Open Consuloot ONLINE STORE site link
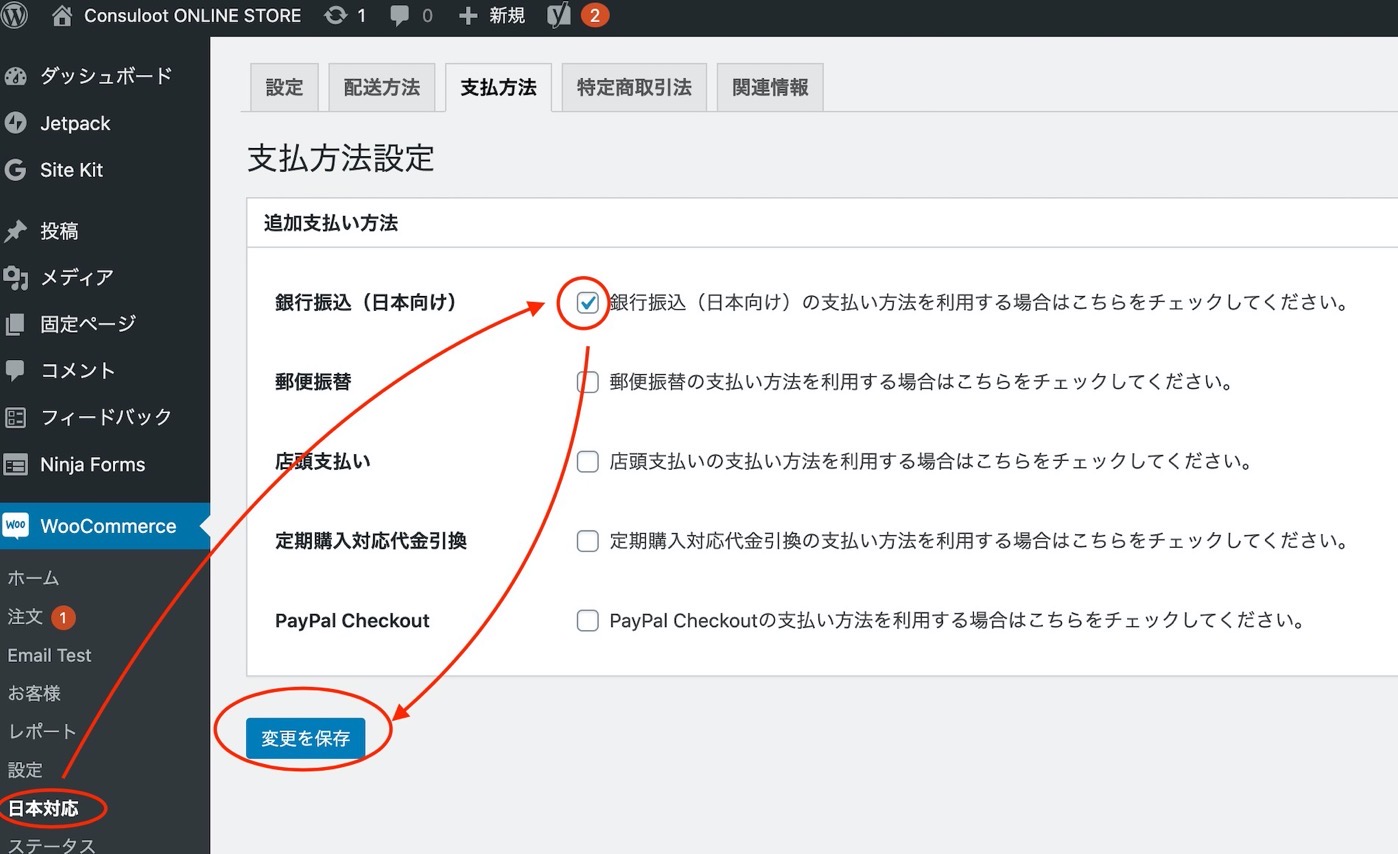This screenshot has width=1398, height=854. [192, 16]
